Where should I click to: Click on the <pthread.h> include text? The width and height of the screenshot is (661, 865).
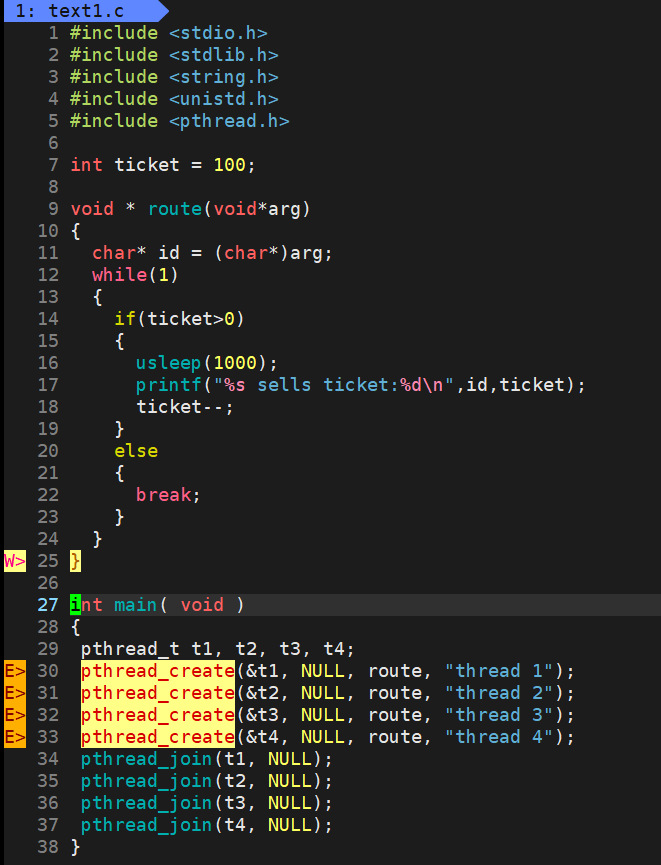tap(229, 121)
